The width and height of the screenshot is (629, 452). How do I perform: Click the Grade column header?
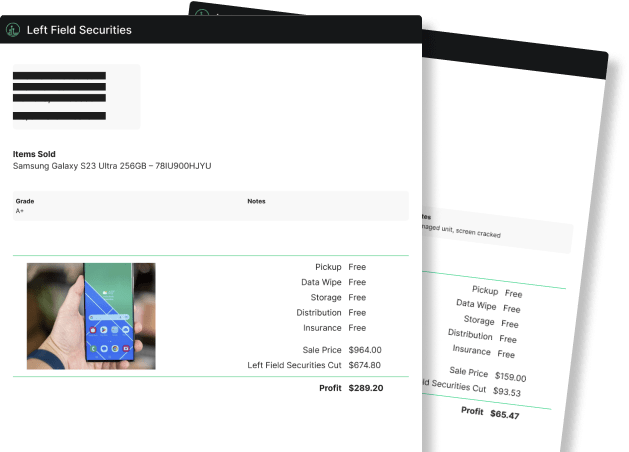pos(25,201)
